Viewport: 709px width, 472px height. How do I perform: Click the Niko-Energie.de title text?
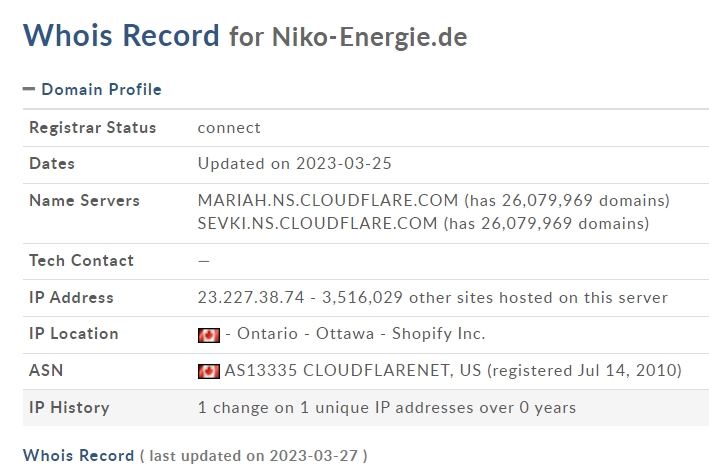(369, 37)
